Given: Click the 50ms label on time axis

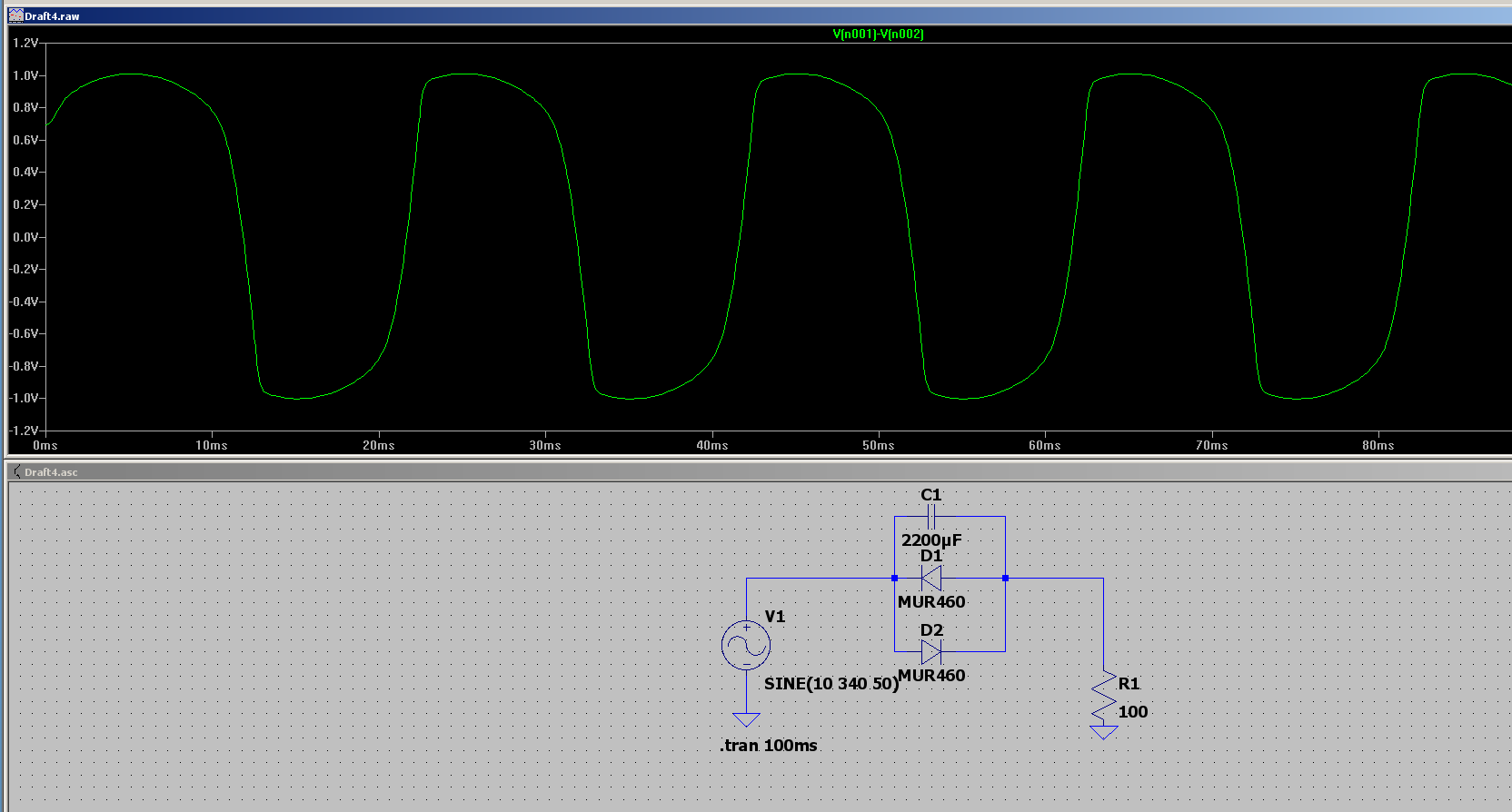Looking at the screenshot, I should pyautogui.click(x=879, y=445).
